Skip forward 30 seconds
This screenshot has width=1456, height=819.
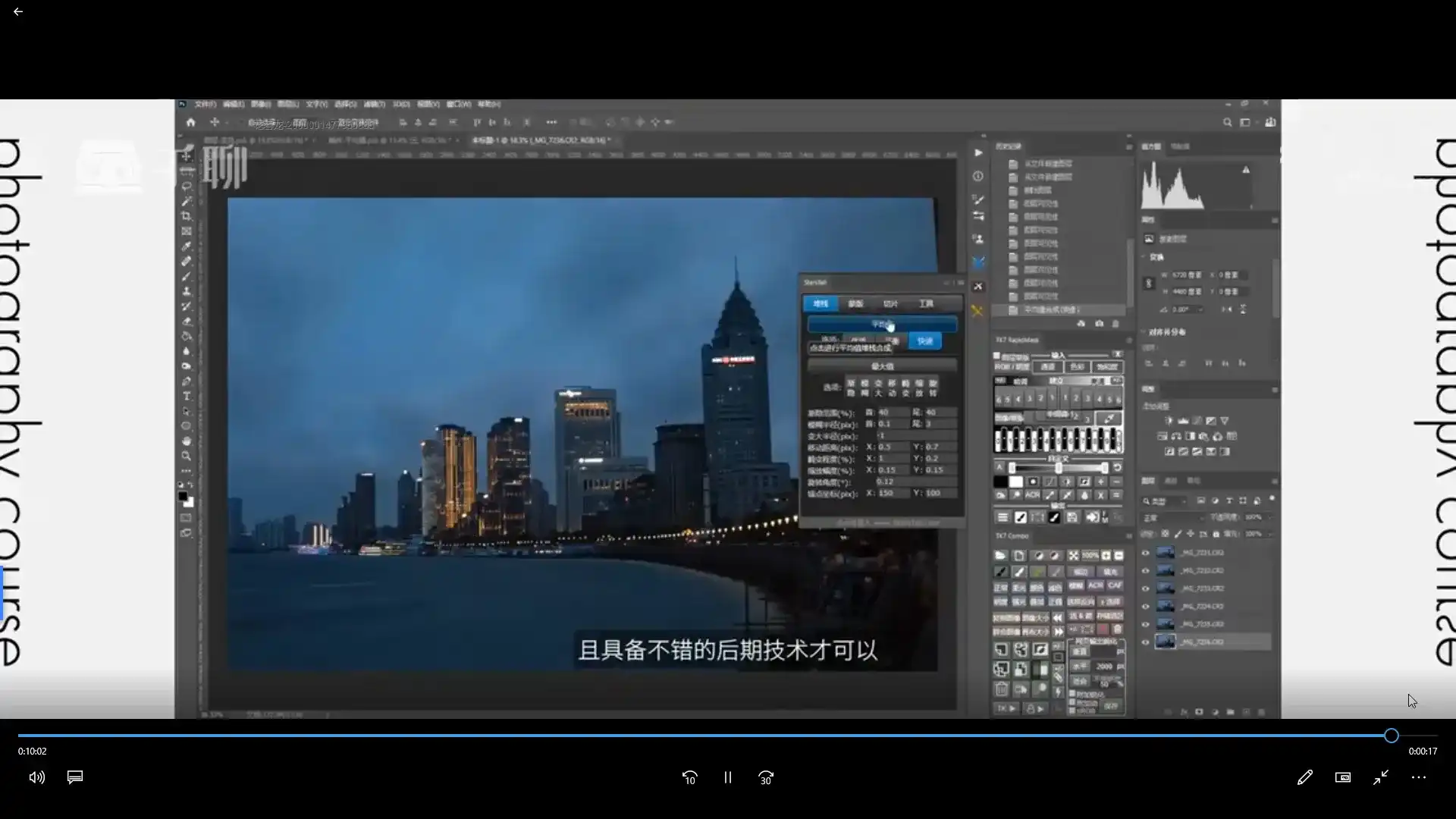pyautogui.click(x=766, y=777)
